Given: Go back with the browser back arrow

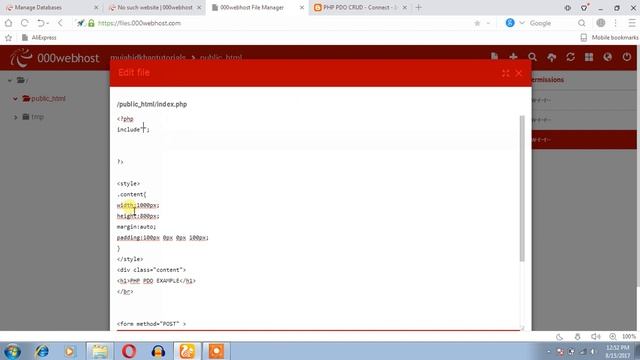Looking at the screenshot, I should point(60,23).
